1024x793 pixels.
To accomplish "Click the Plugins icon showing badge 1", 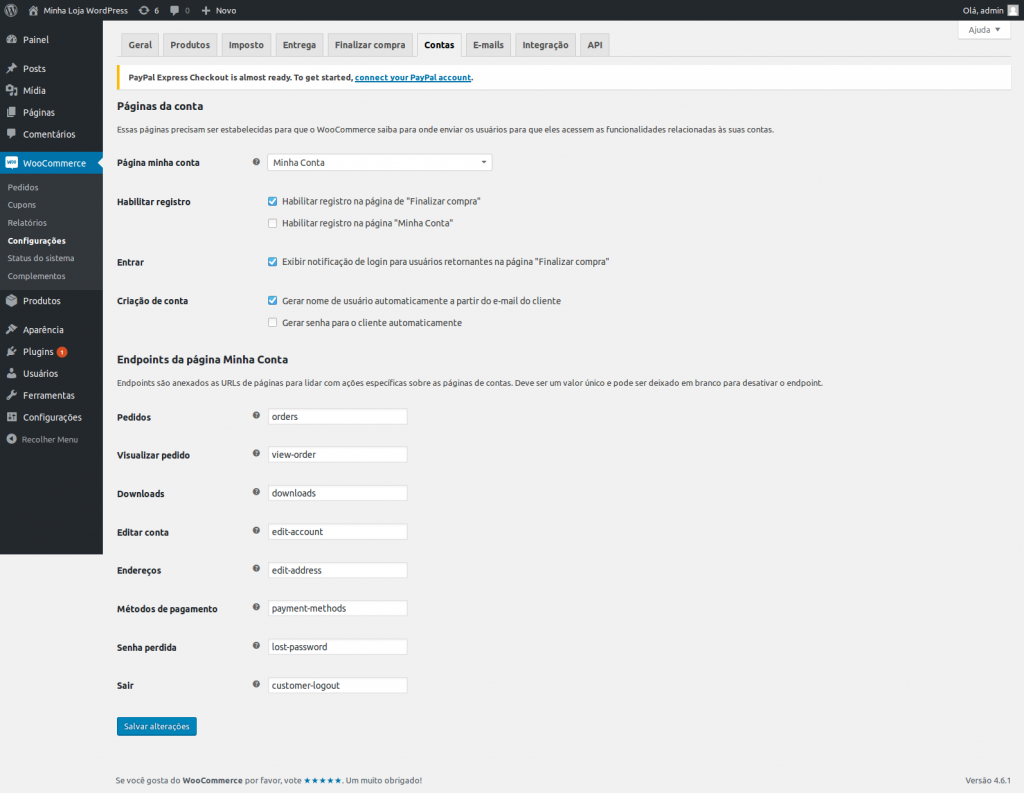I will click(x=10, y=351).
